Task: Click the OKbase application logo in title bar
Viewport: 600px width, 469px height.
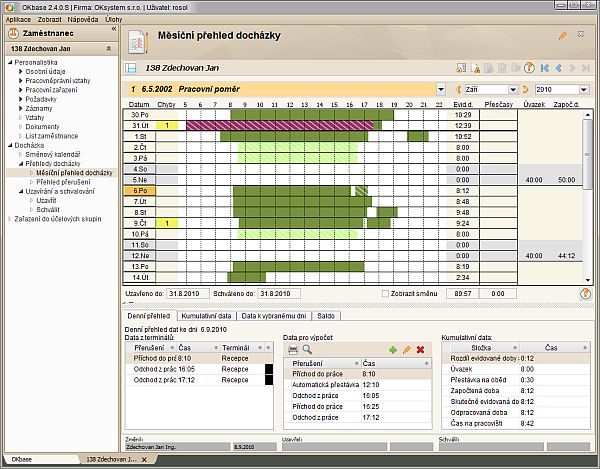Action: tap(10, 7)
